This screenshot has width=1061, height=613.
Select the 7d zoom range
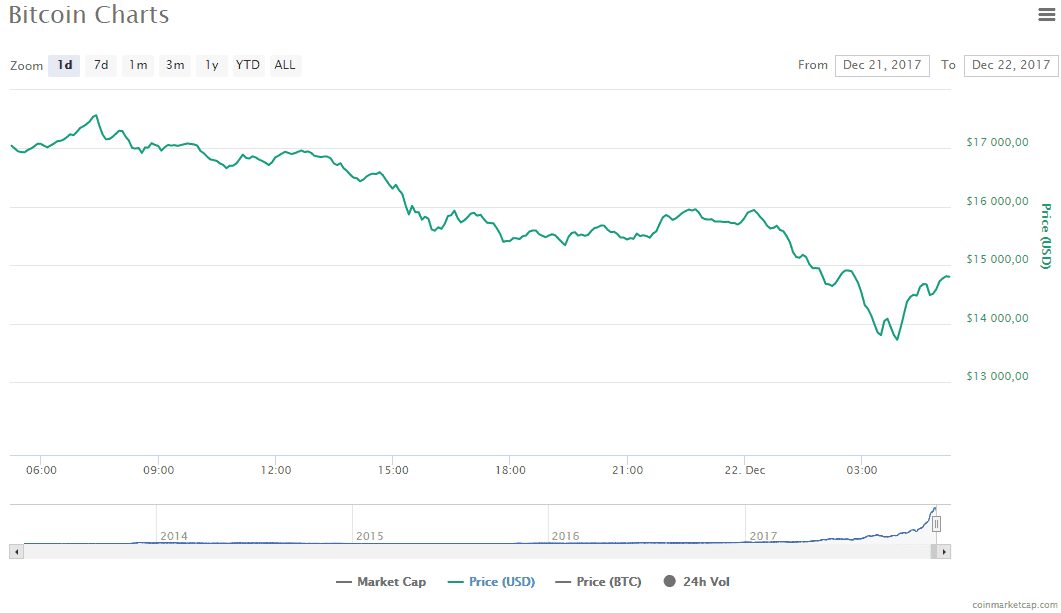101,65
